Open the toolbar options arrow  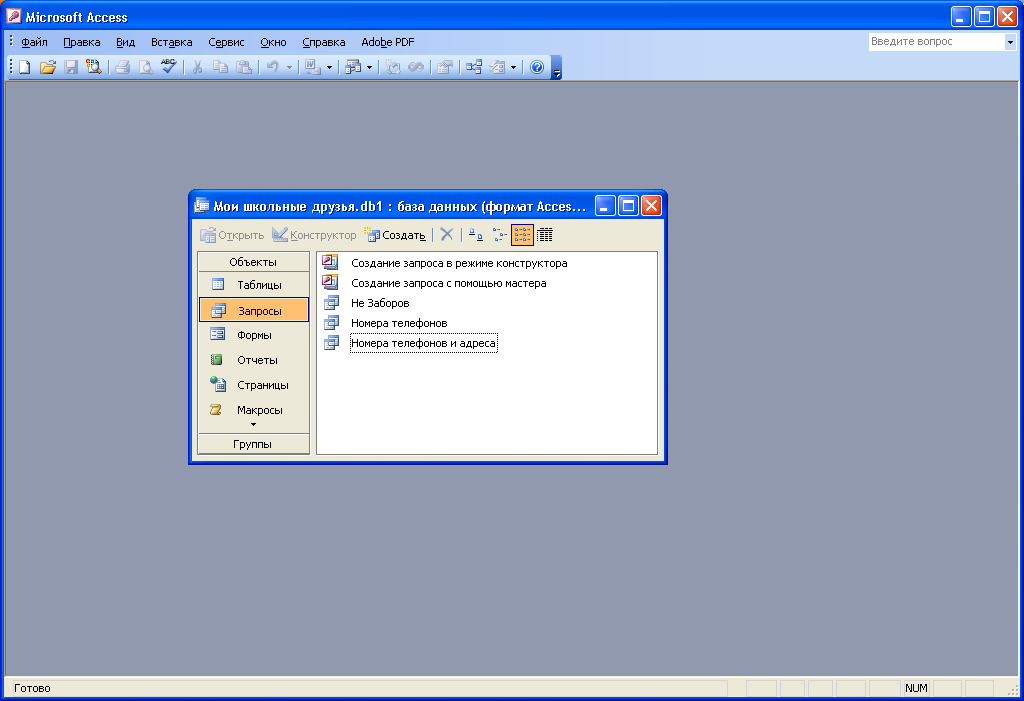pos(556,68)
